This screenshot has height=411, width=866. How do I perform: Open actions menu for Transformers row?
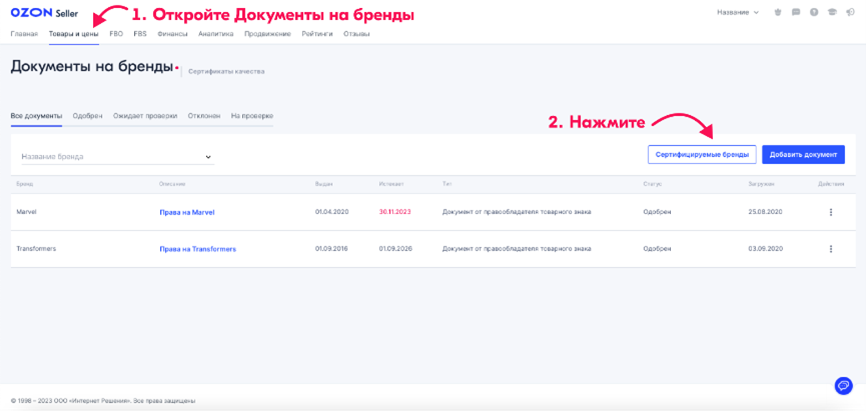830,248
